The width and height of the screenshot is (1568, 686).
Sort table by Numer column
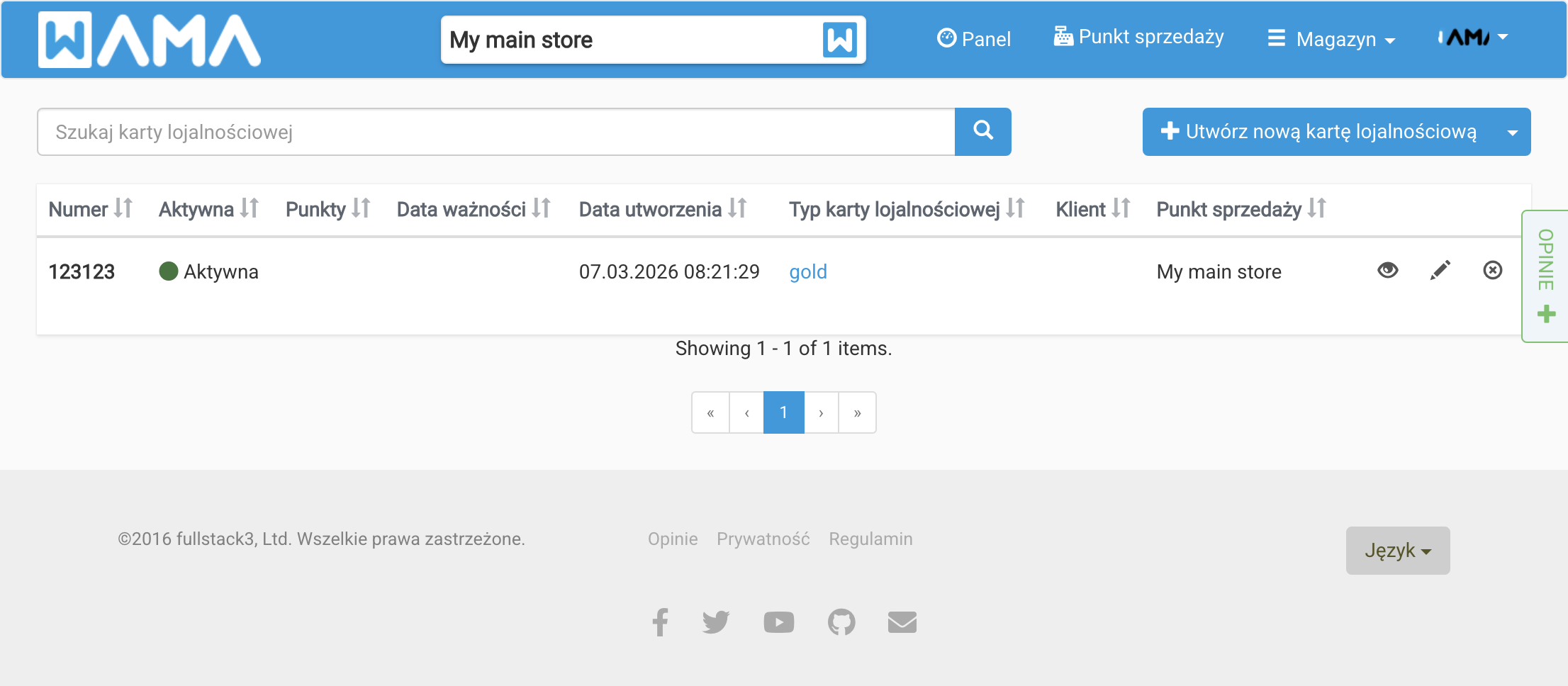point(90,209)
